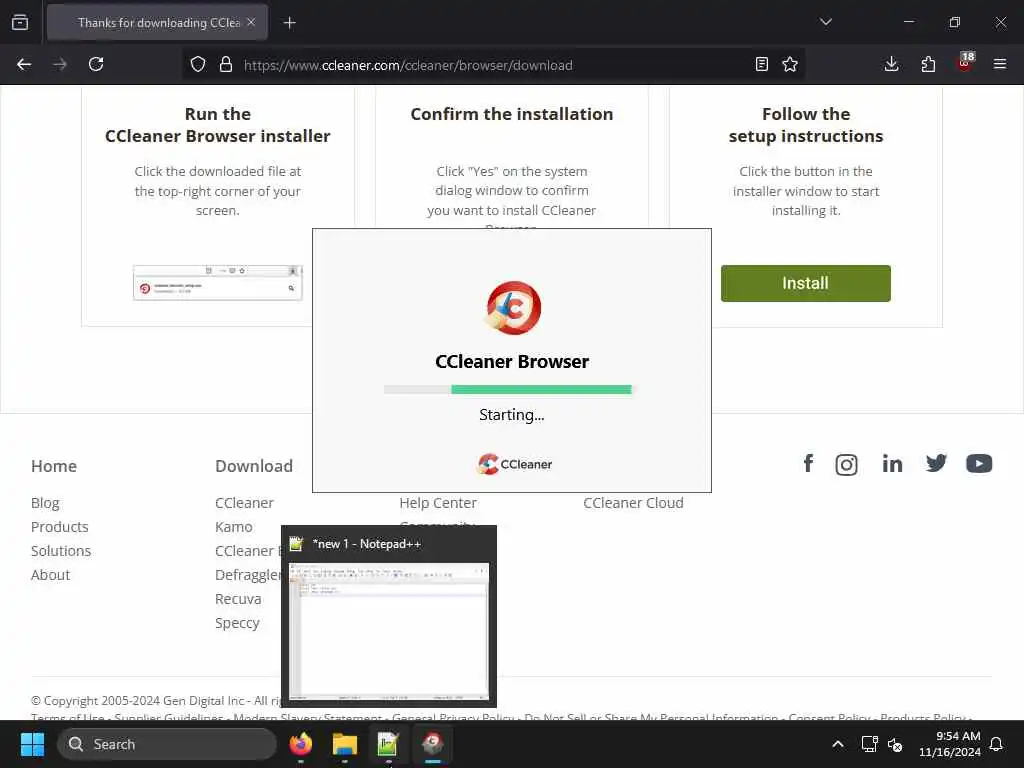The height and width of the screenshot is (768, 1024).
Task: Click the Download footer heading
Action: pos(254,466)
